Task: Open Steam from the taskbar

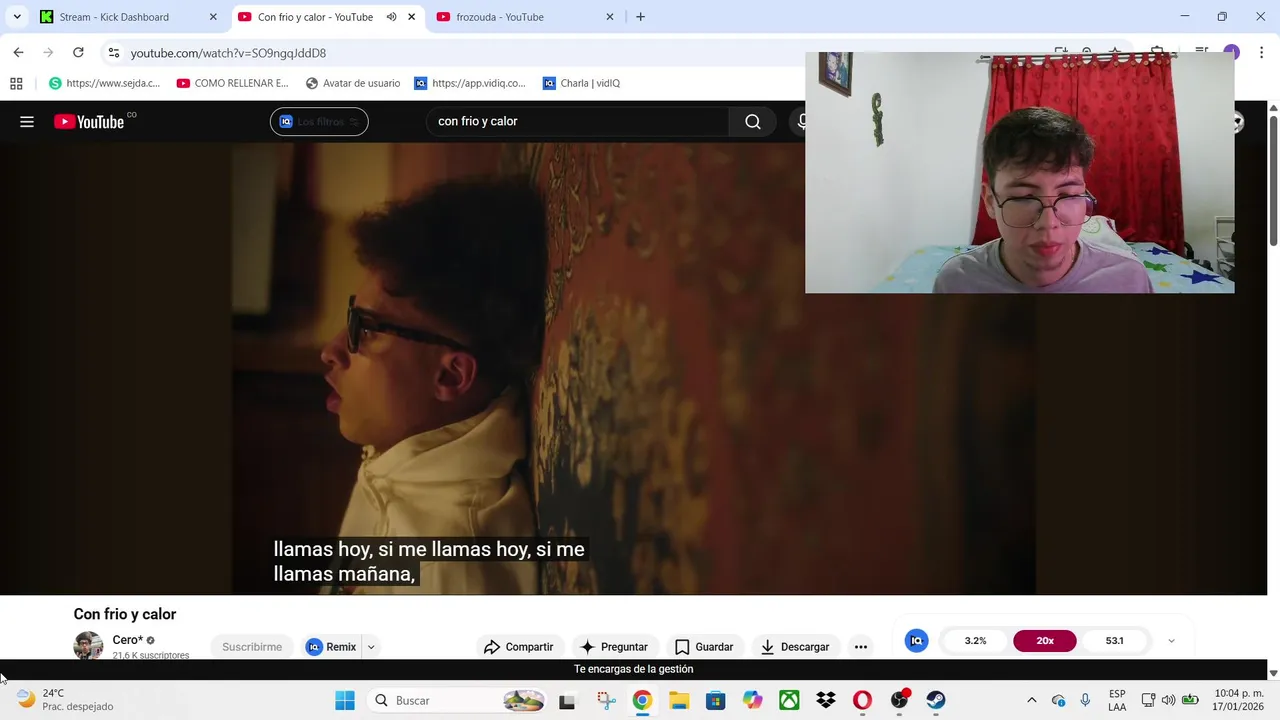Action: point(936,700)
